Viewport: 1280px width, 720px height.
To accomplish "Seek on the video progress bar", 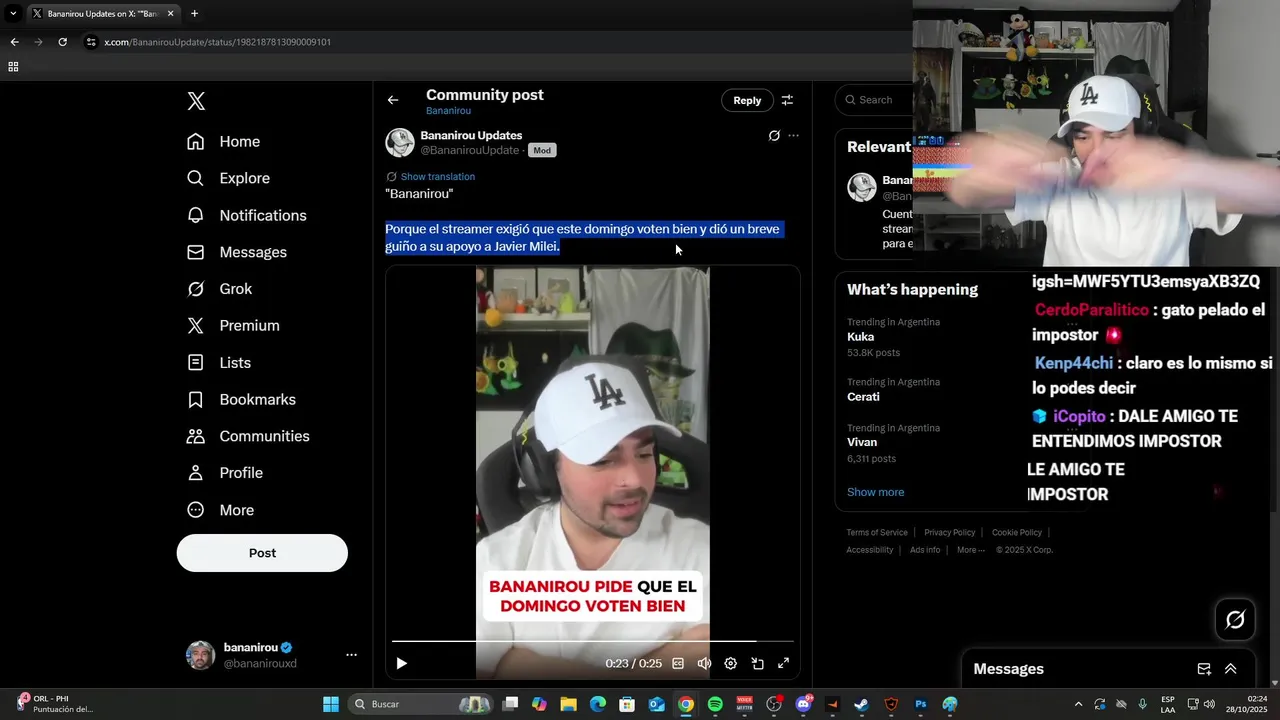I will click(x=593, y=641).
